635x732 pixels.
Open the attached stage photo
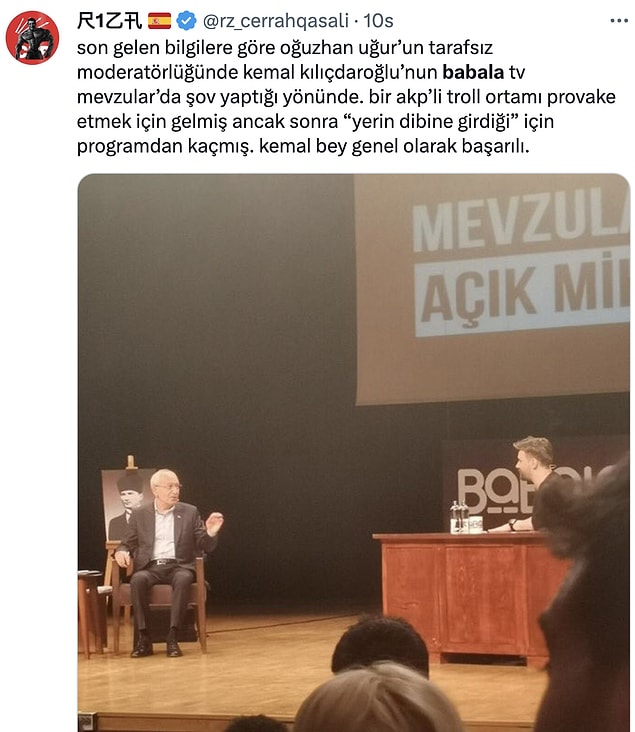(x=353, y=452)
